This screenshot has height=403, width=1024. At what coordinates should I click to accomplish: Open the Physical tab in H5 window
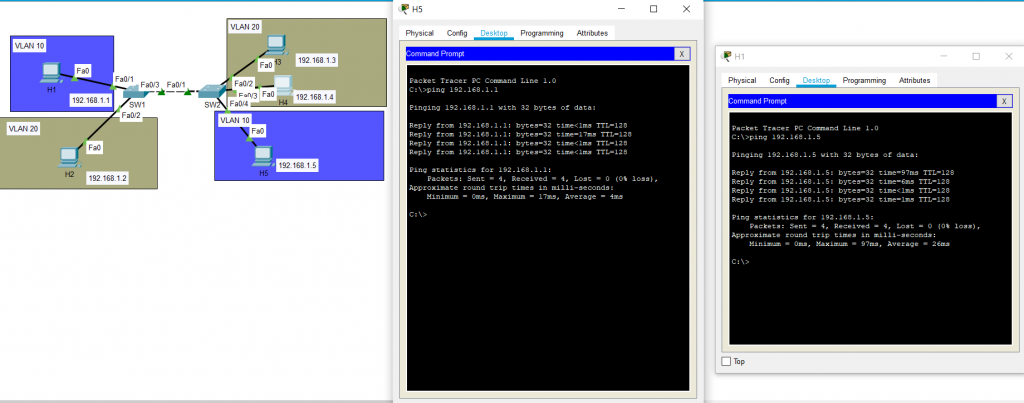click(419, 33)
